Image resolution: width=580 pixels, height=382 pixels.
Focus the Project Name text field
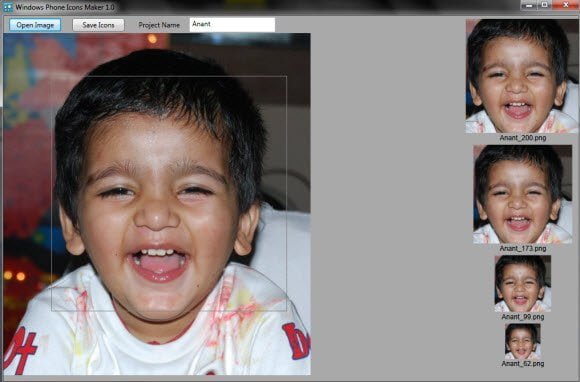[232, 25]
